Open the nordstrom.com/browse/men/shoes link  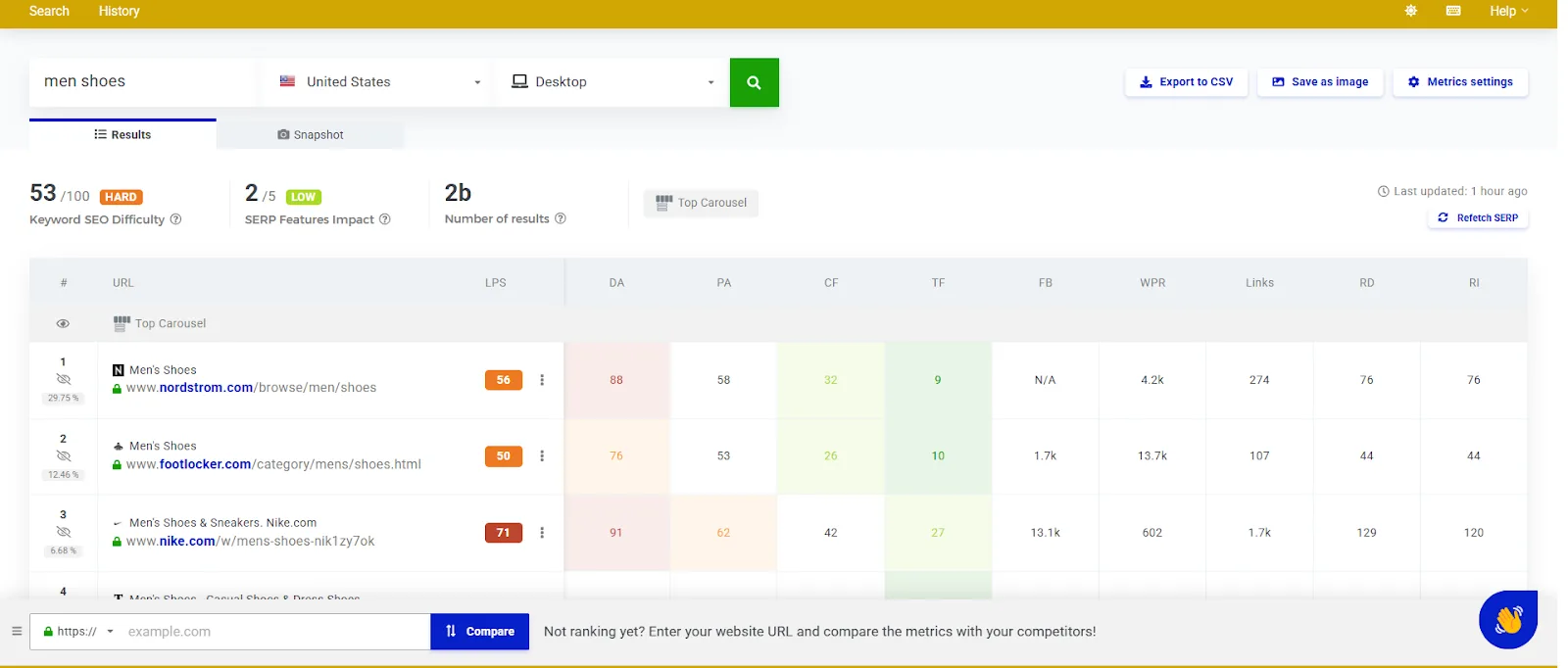click(251, 388)
